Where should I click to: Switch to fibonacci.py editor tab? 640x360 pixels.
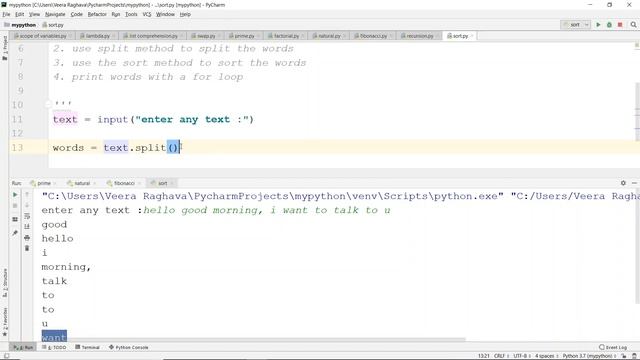[373, 36]
